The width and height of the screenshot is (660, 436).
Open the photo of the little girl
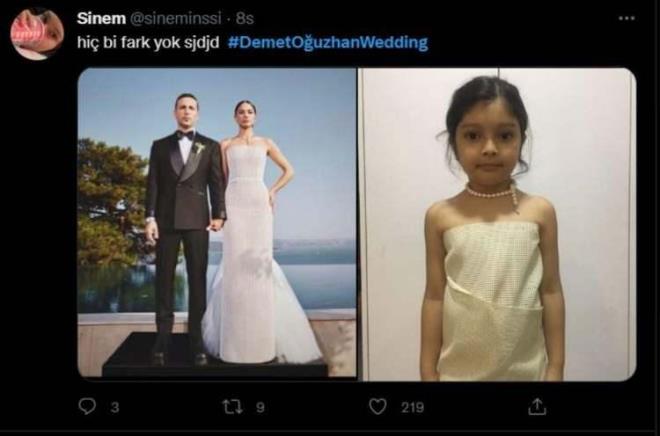pos(497,223)
